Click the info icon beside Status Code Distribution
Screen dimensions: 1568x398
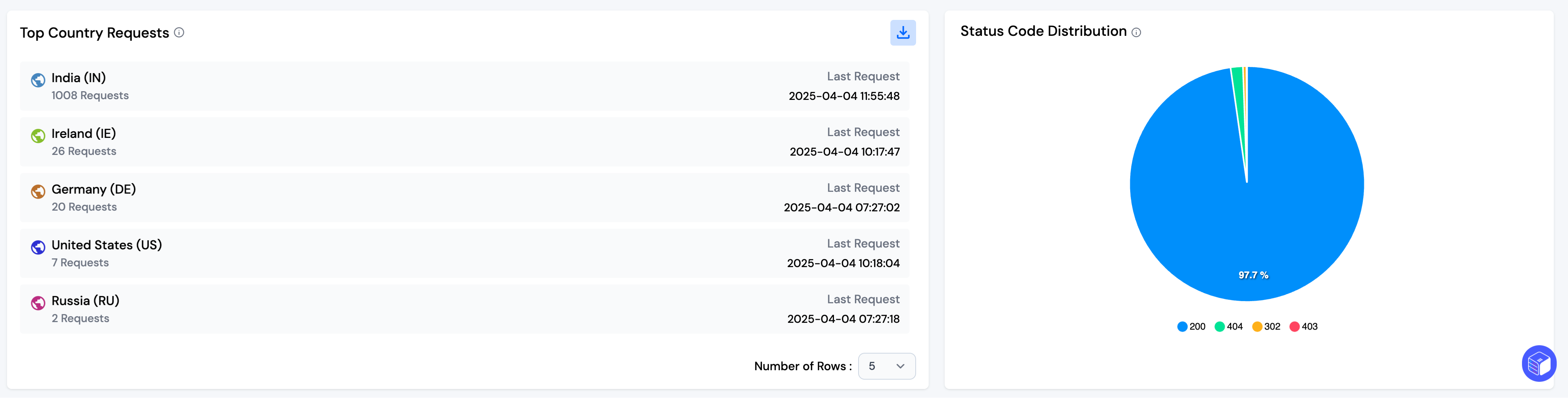pyautogui.click(x=1136, y=33)
